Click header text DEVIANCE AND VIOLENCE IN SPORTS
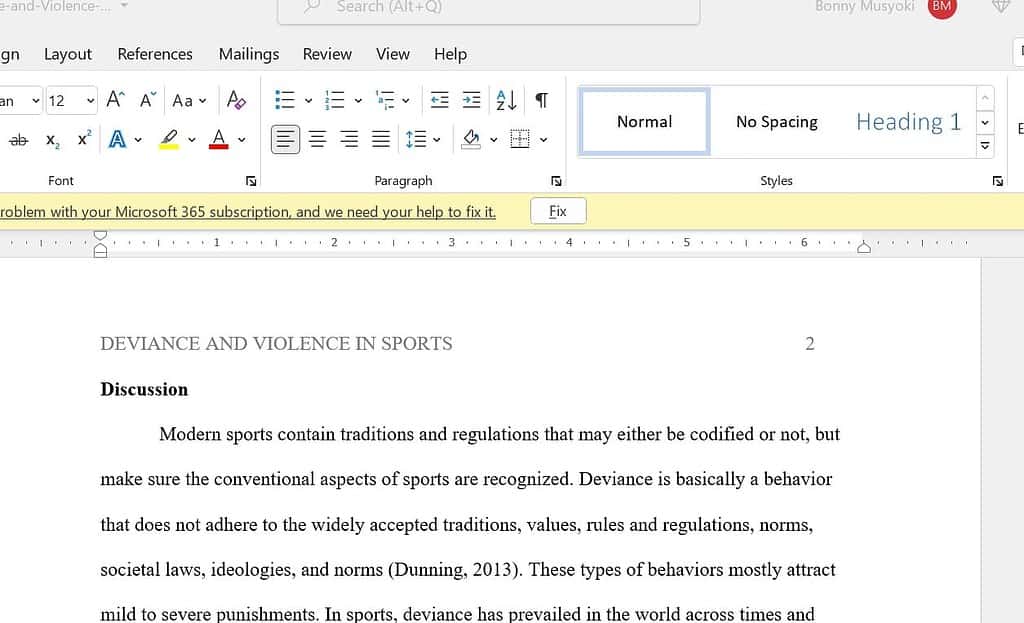1024x623 pixels. (x=276, y=343)
